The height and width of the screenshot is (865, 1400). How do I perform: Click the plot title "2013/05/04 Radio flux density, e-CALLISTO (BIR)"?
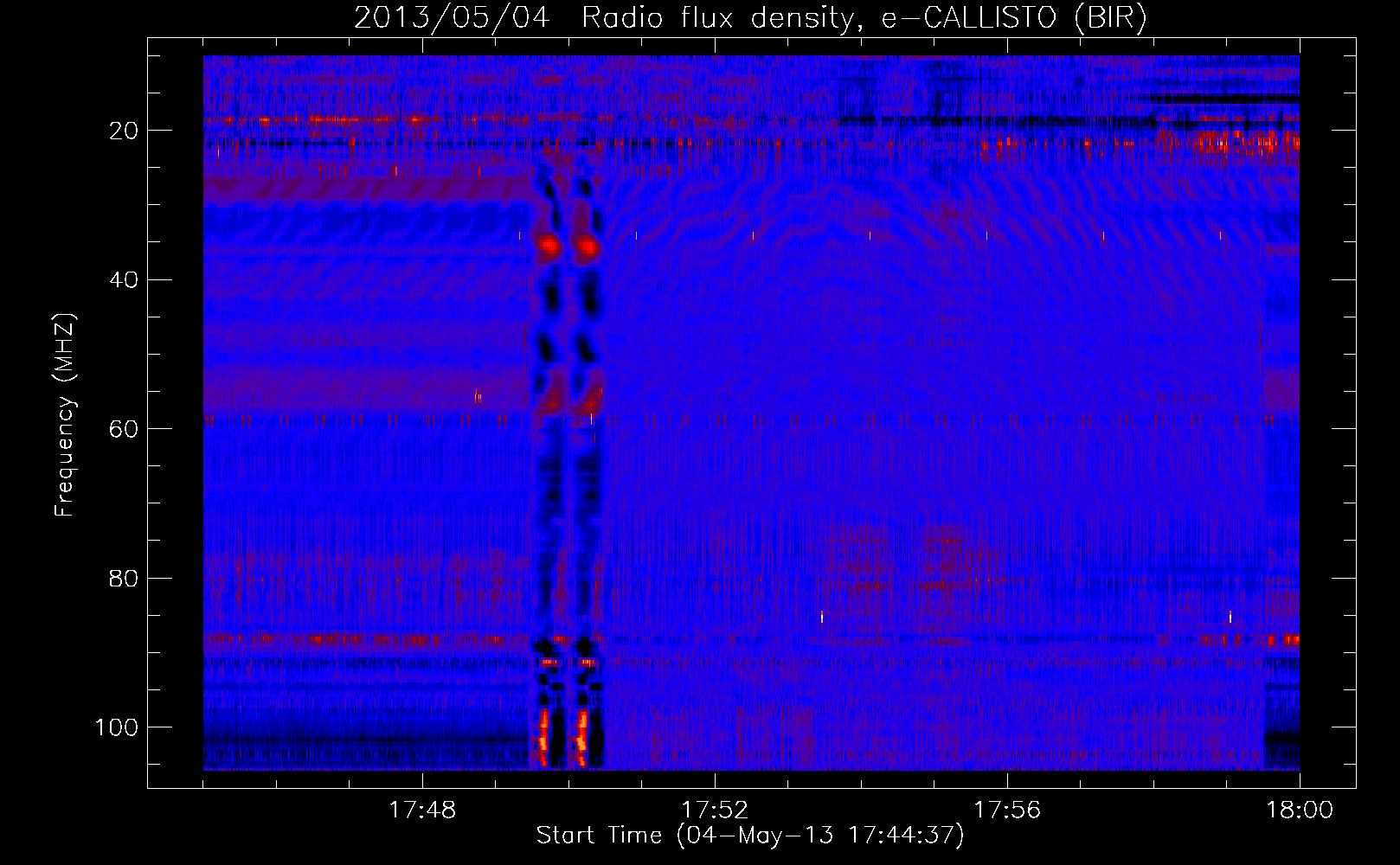click(x=750, y=19)
